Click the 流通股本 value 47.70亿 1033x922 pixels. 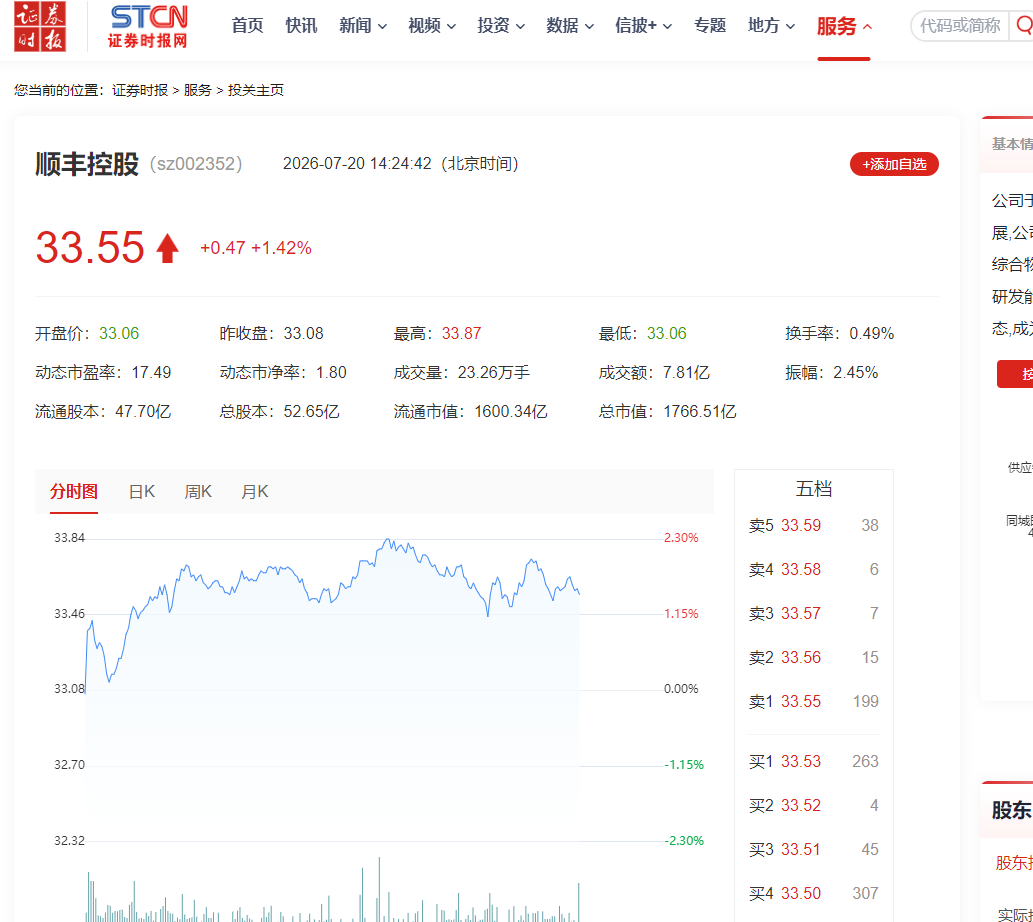(143, 412)
